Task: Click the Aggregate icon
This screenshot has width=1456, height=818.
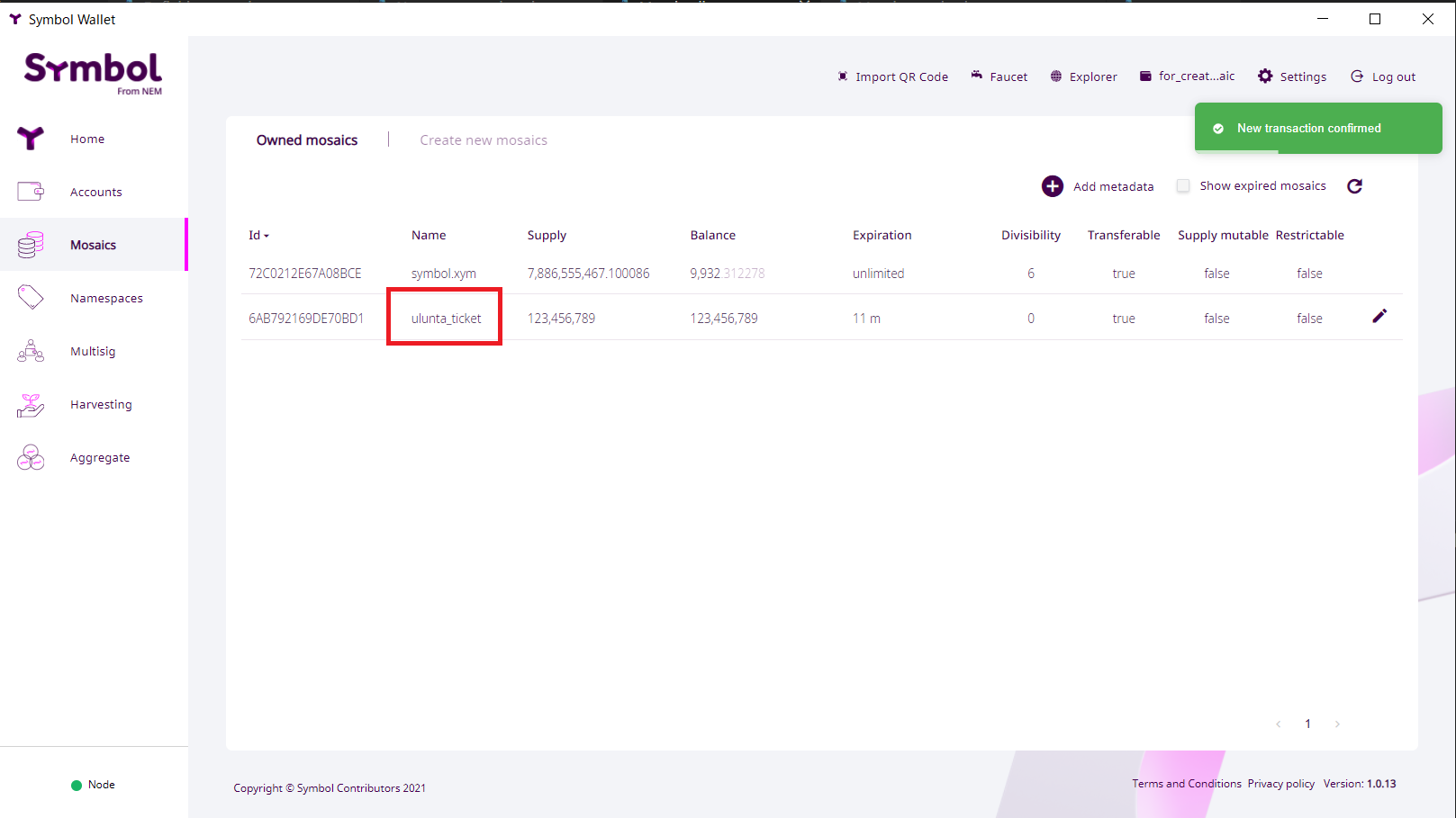Action: point(31,457)
